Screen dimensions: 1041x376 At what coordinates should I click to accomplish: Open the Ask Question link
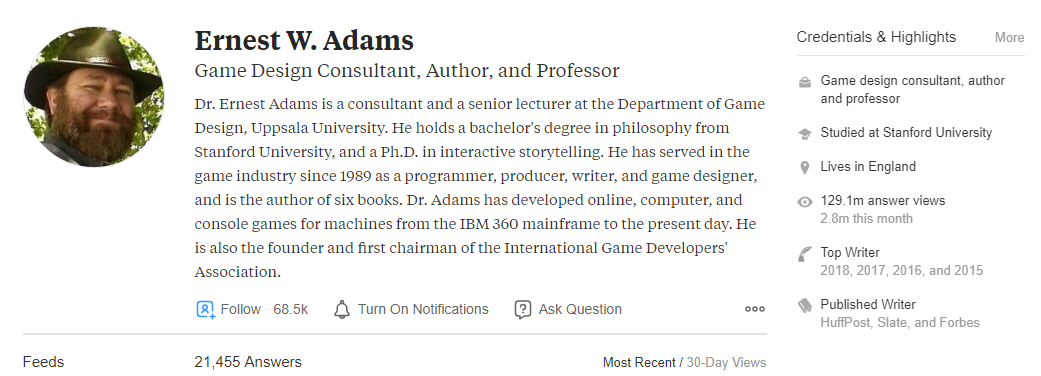coord(580,310)
